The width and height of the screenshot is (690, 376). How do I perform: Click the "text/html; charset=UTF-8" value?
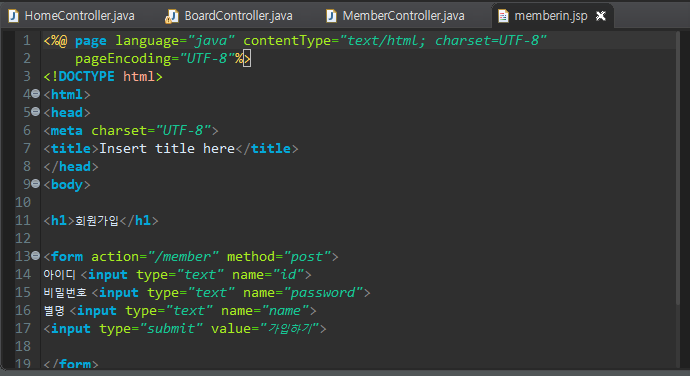443,41
